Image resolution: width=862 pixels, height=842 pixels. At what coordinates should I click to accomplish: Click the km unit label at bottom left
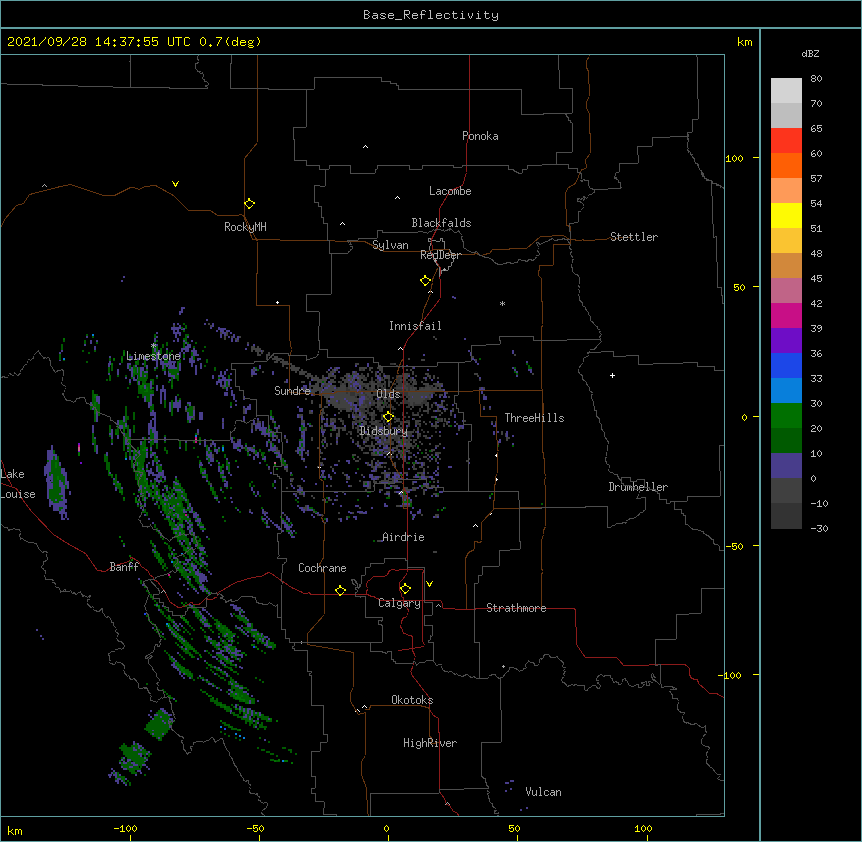click(x=15, y=830)
